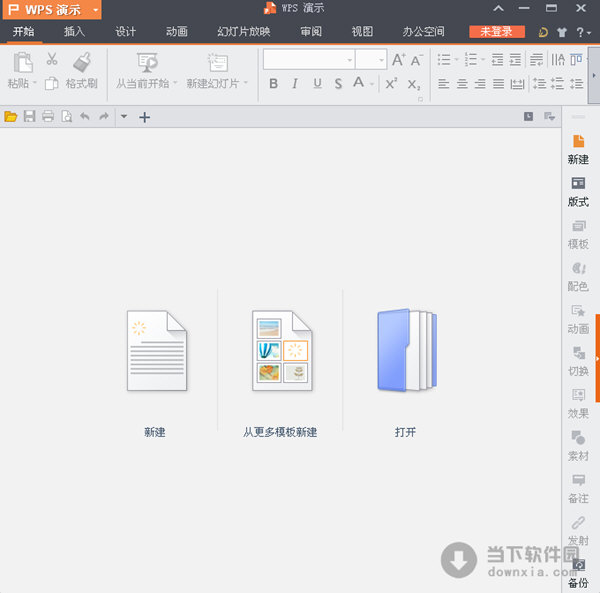The width and height of the screenshot is (600, 593).
Task: Click the distributed alignment icon
Action: click(x=517, y=83)
